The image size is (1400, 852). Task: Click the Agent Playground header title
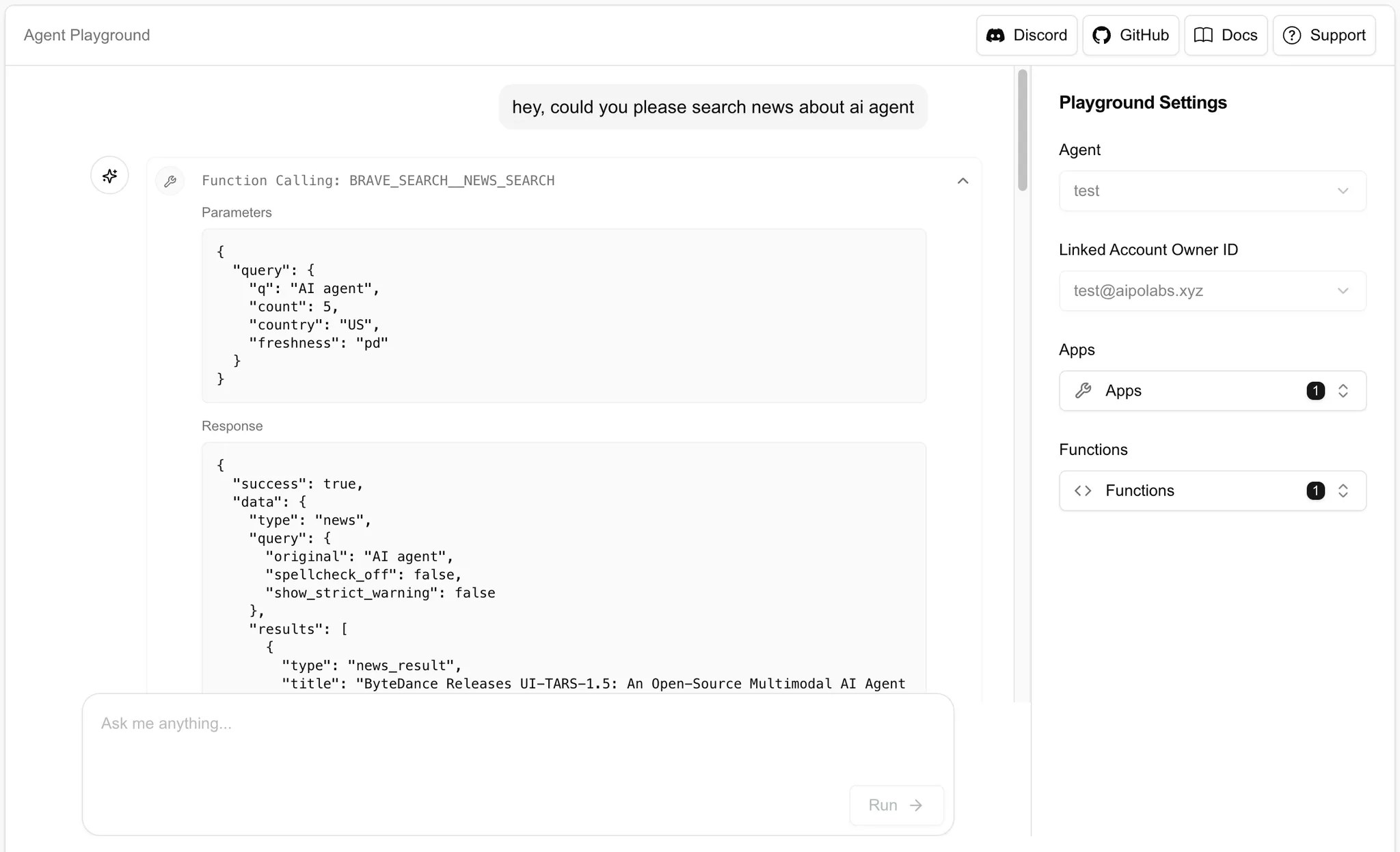87,36
